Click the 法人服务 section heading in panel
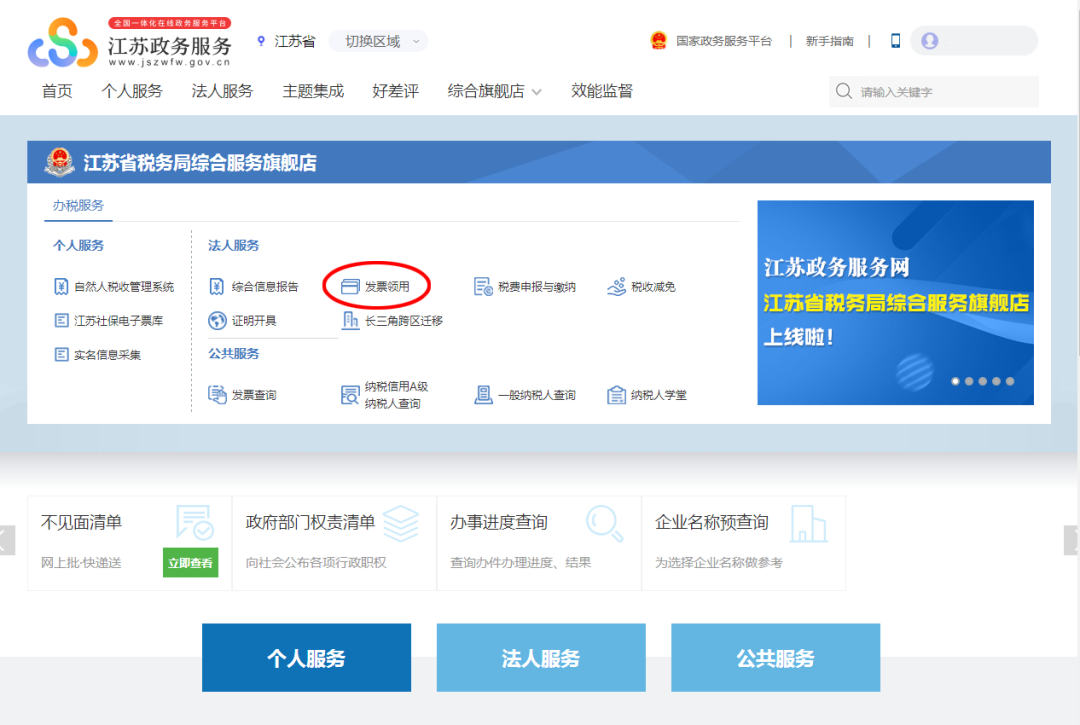This screenshot has width=1080, height=725. click(x=233, y=246)
